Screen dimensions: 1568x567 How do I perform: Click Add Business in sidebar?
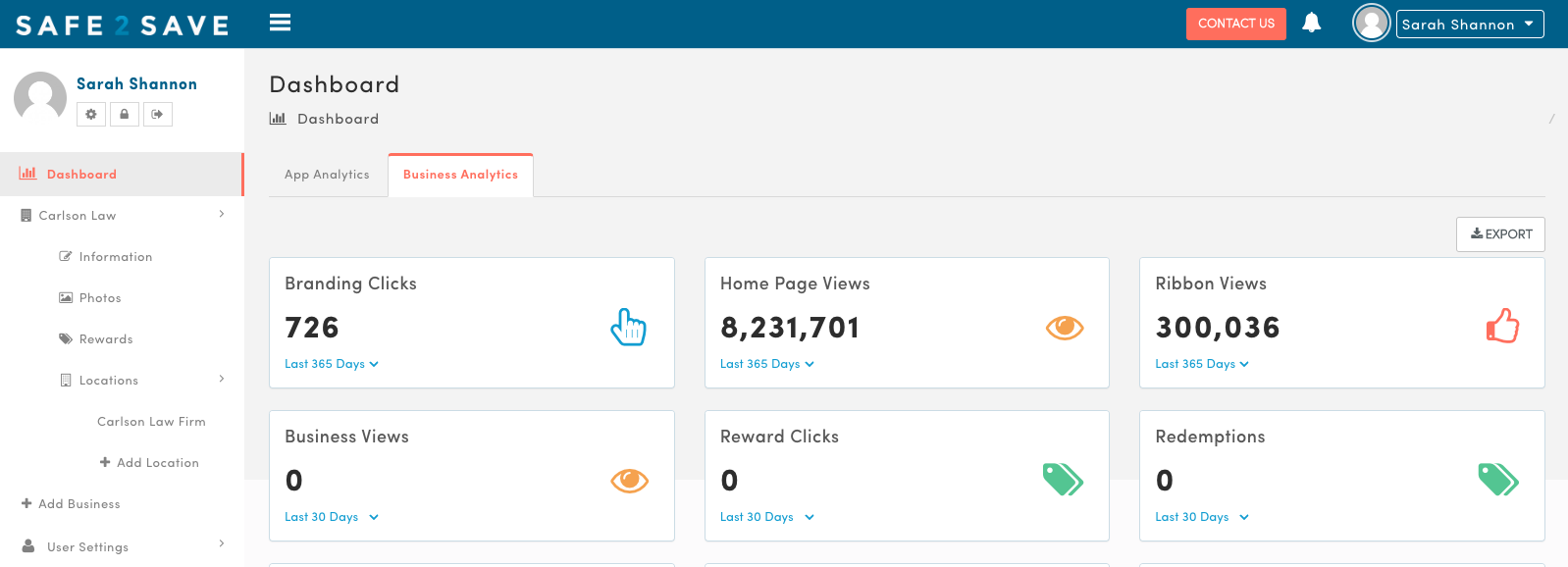71,504
